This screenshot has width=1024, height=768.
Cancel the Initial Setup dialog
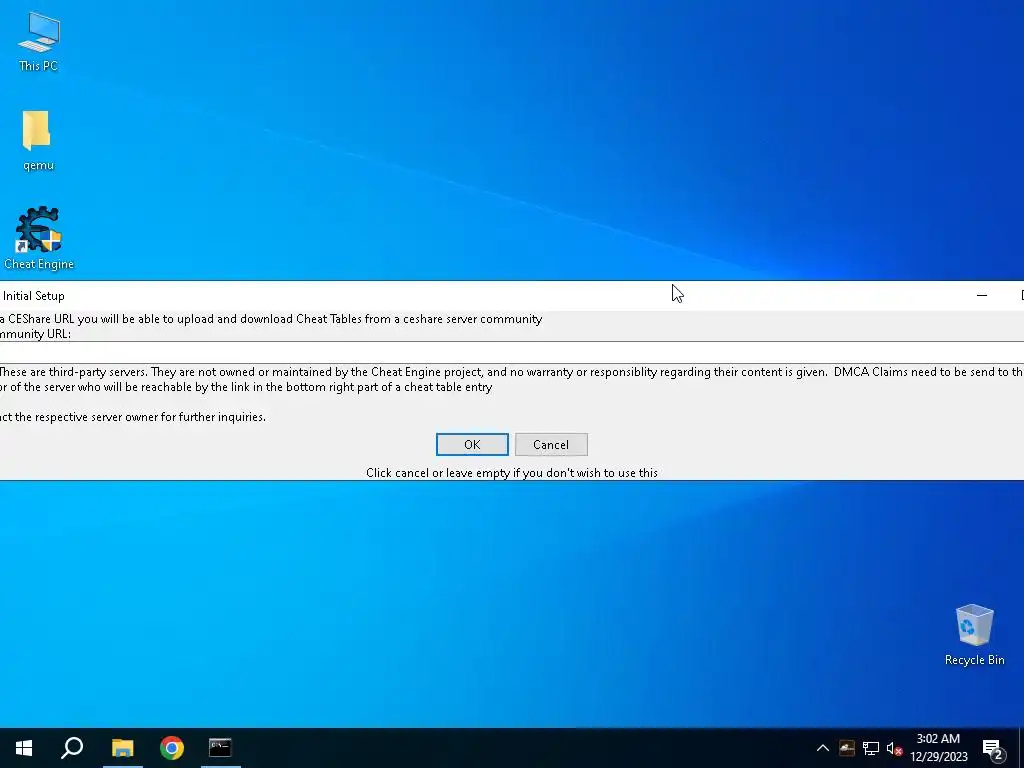coord(551,445)
